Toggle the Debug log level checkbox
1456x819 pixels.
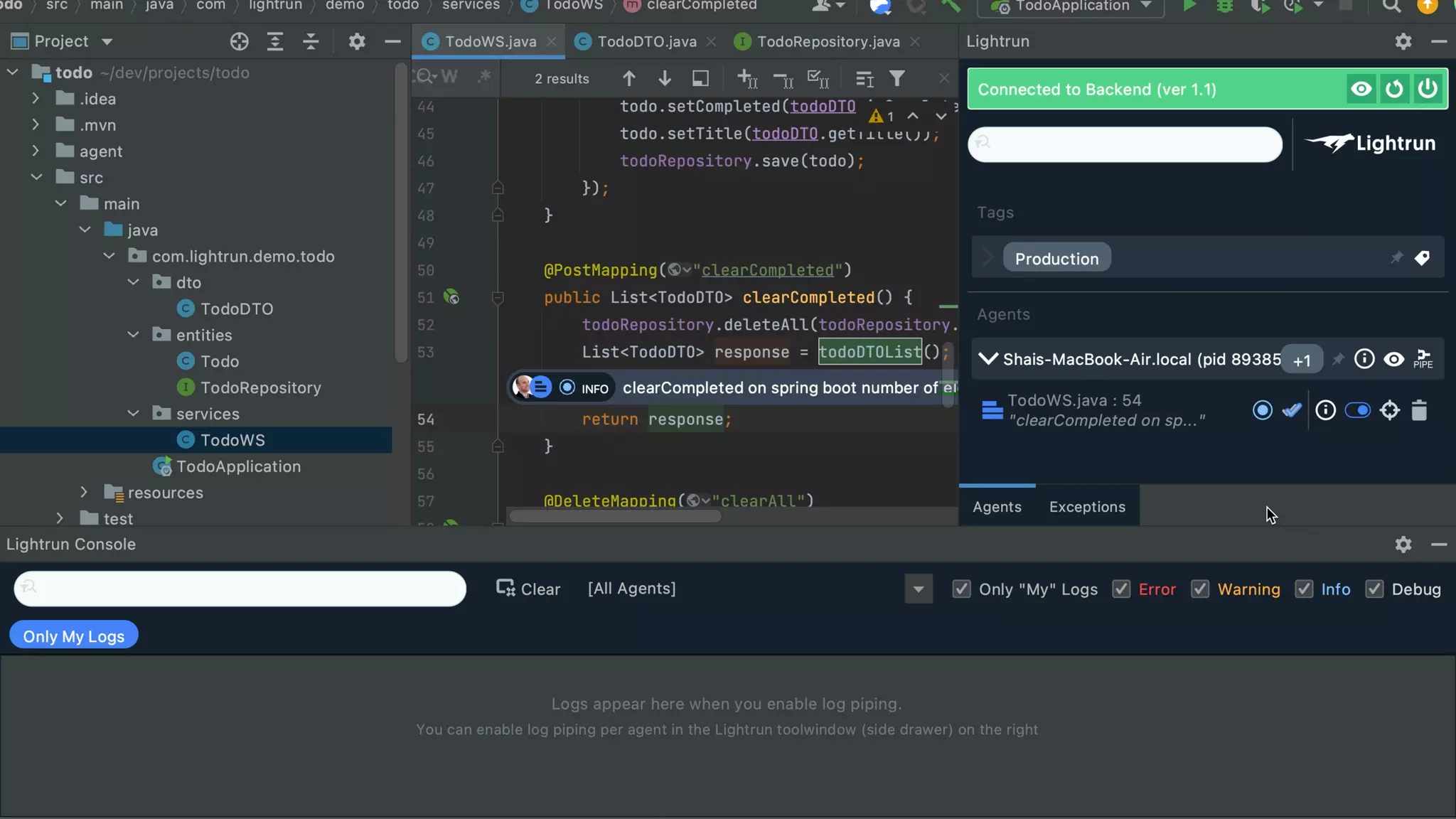(1374, 589)
